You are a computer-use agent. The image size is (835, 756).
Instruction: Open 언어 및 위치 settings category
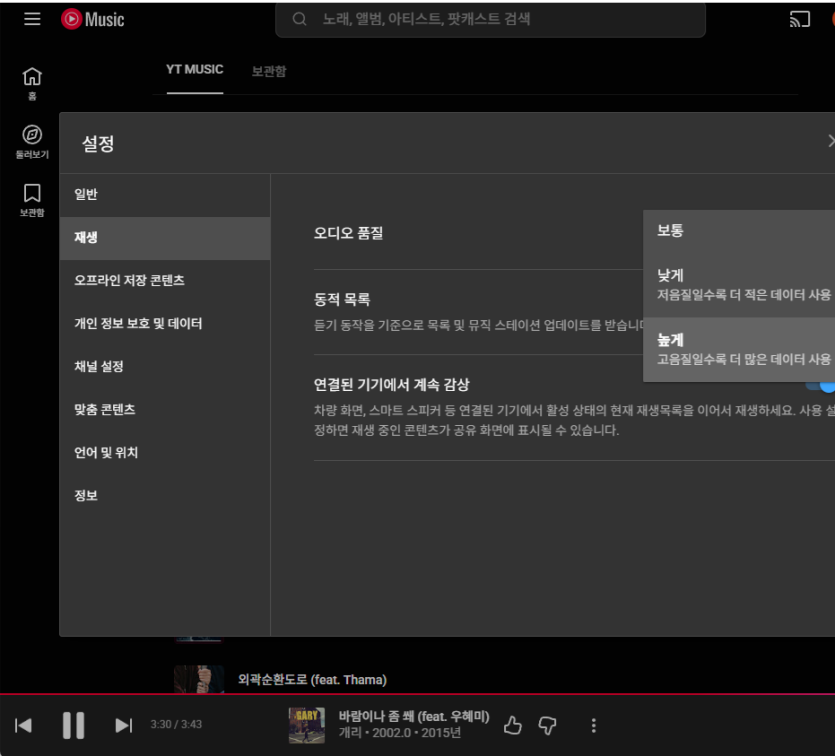click(x=165, y=453)
